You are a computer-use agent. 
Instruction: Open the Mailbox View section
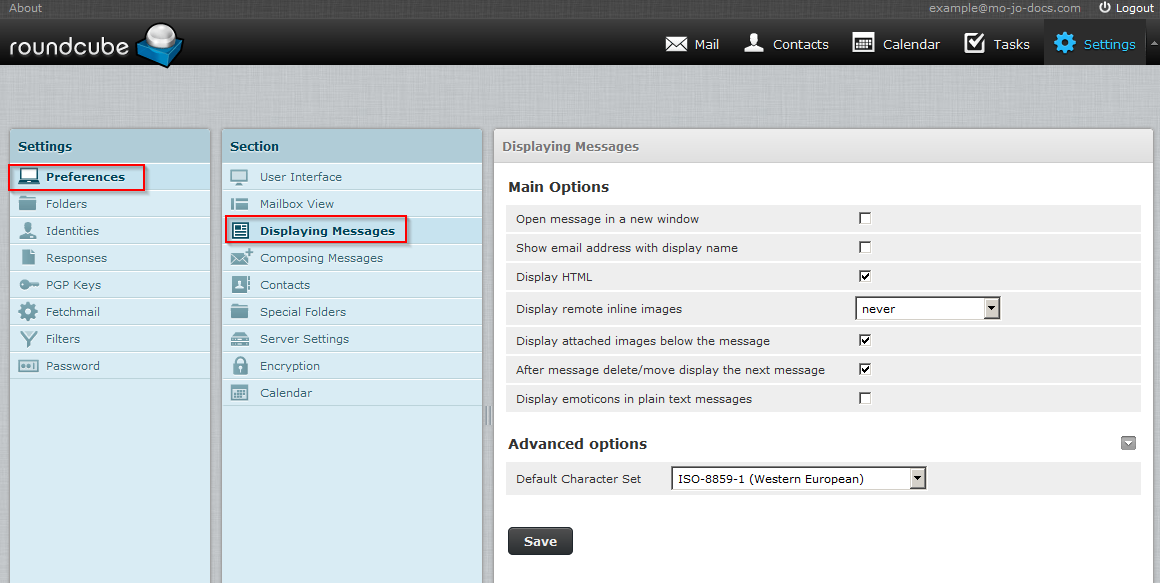pyautogui.click(x=297, y=204)
